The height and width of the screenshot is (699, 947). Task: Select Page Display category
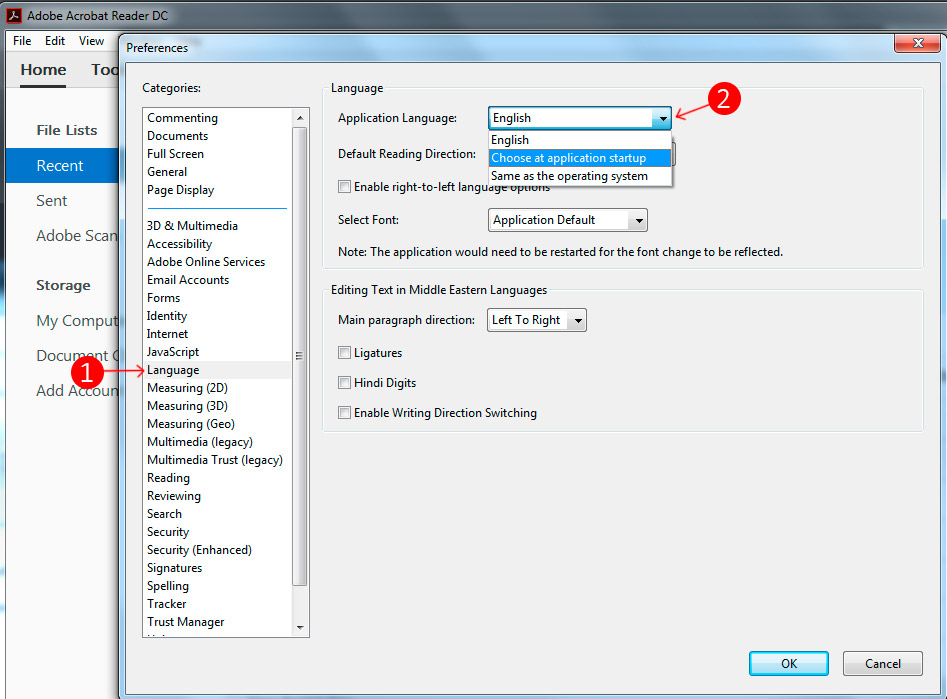point(181,190)
